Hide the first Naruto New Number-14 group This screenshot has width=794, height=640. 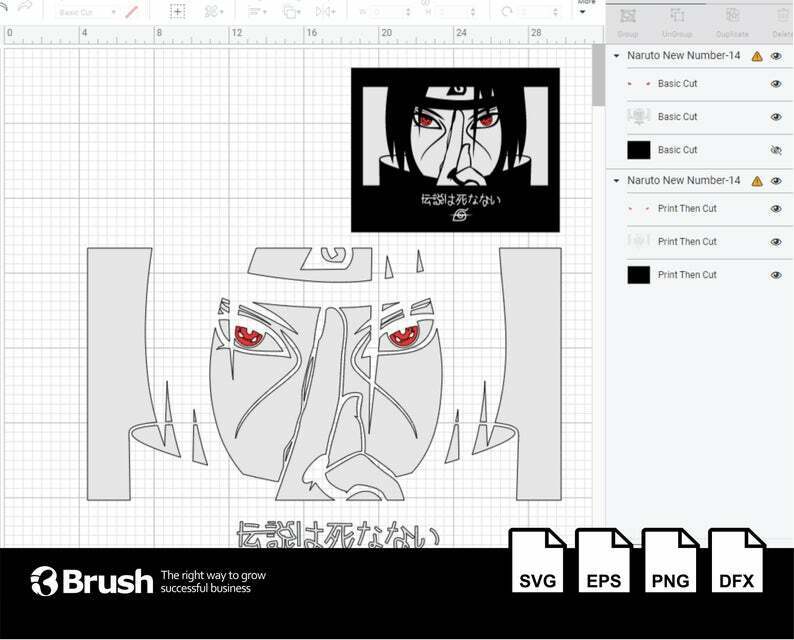[776, 56]
